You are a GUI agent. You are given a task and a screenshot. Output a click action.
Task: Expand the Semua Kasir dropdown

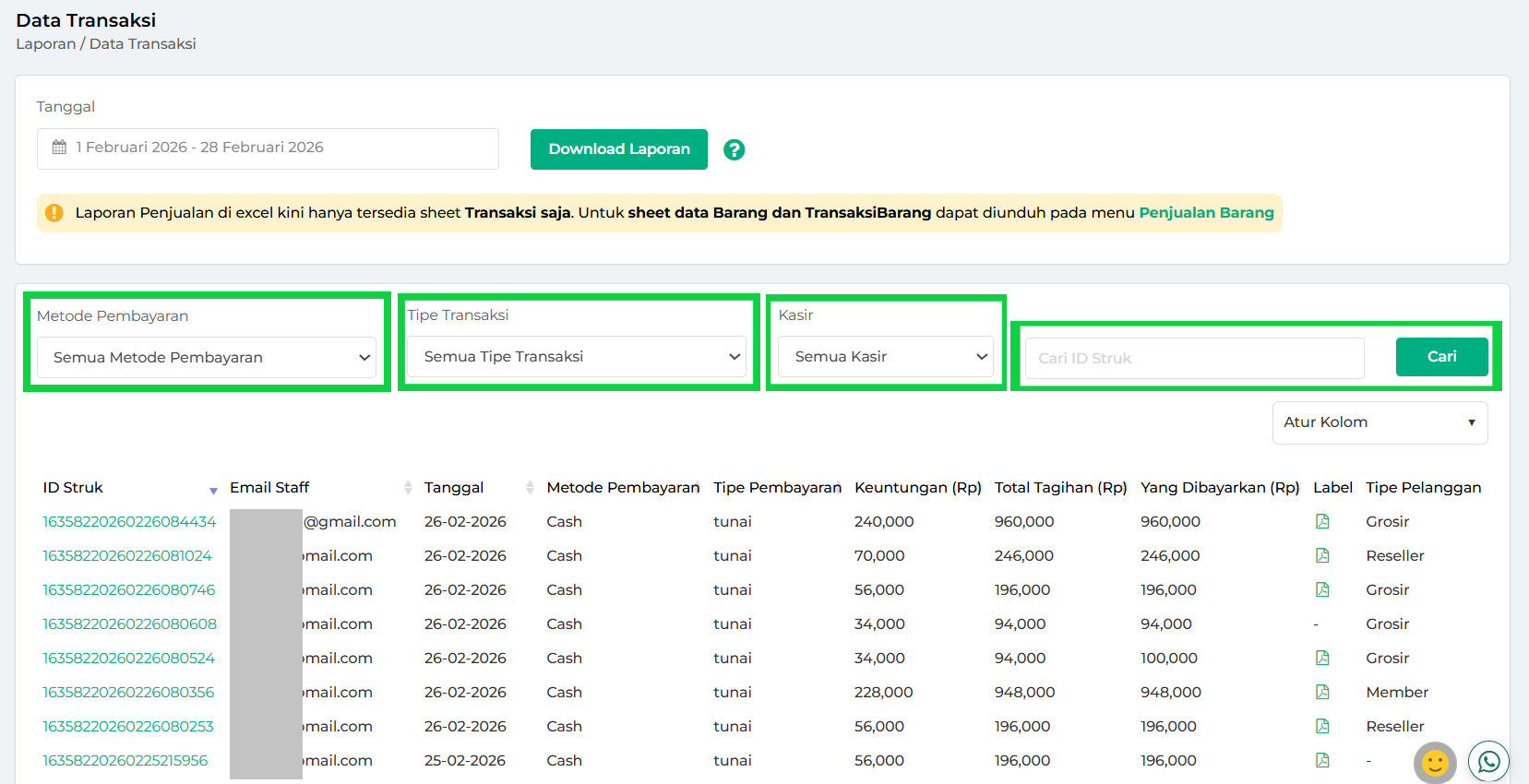tap(885, 357)
